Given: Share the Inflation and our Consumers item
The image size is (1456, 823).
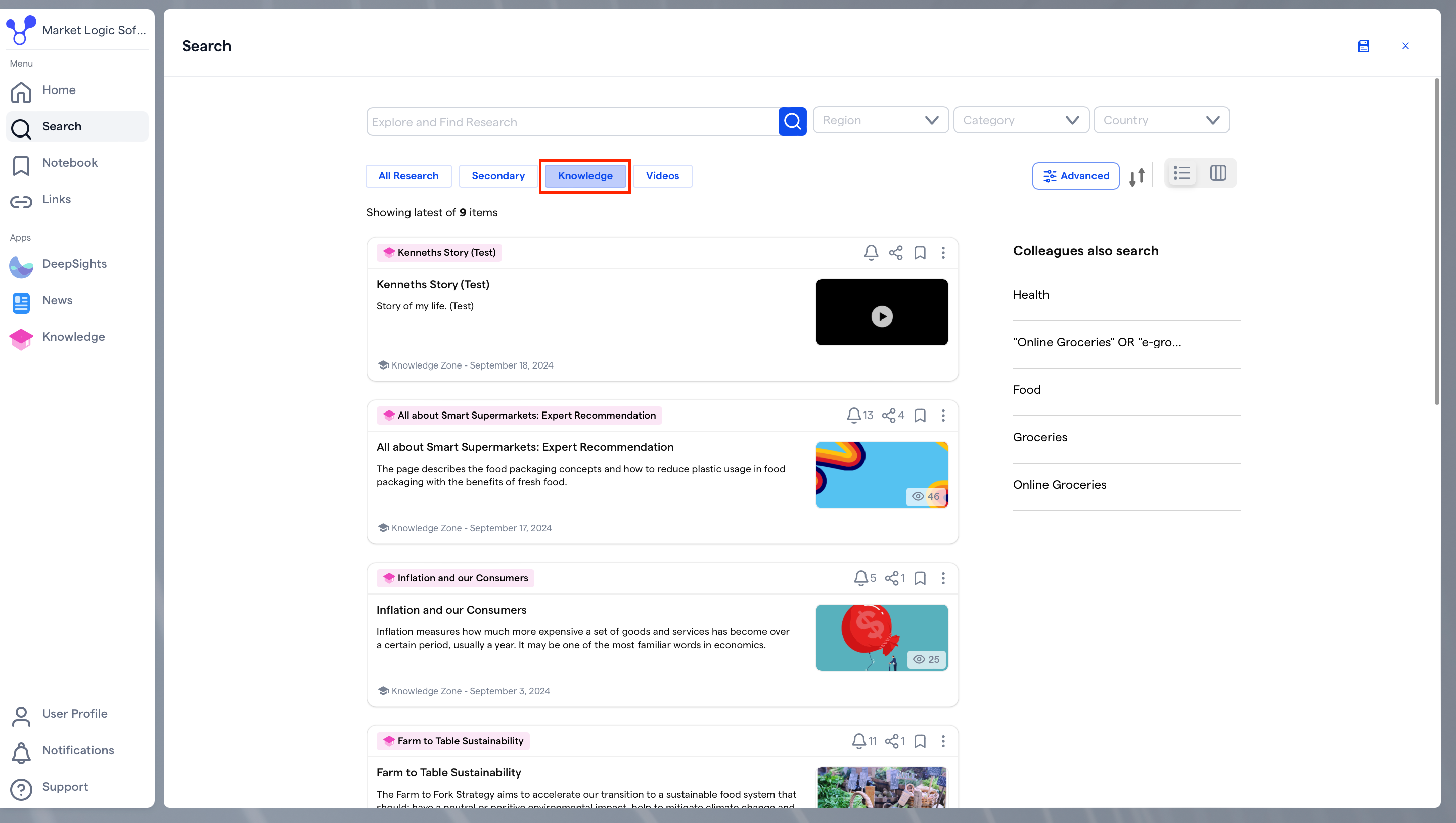Looking at the screenshot, I should [892, 578].
